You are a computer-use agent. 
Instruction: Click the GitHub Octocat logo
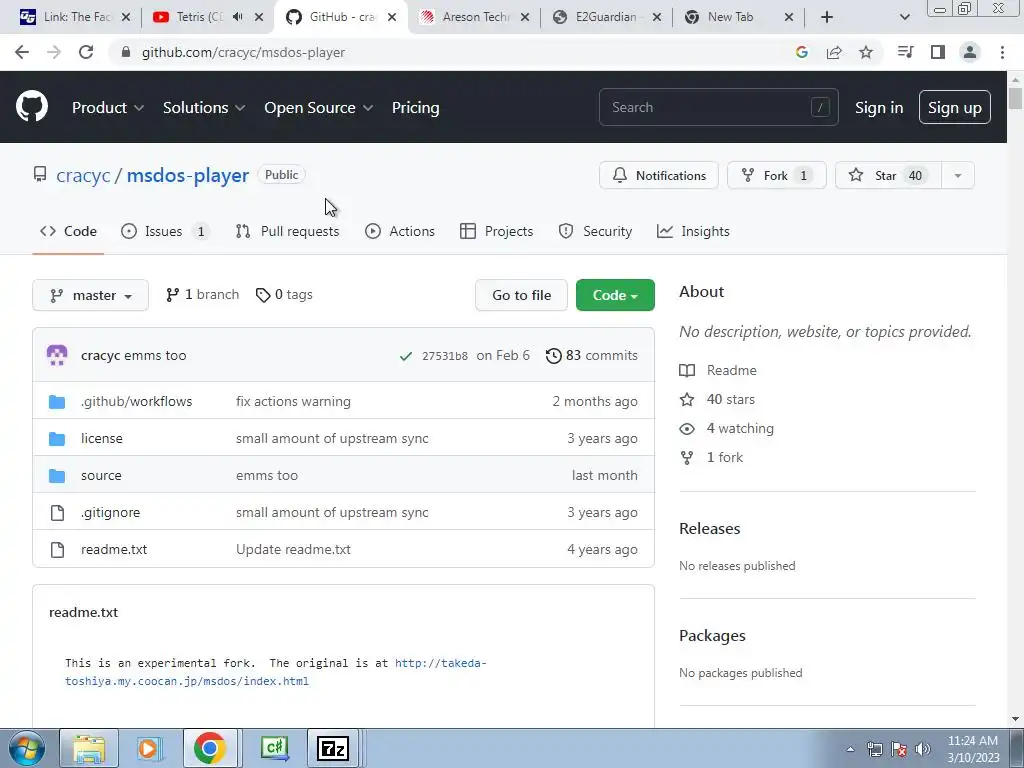pyautogui.click(x=31, y=107)
